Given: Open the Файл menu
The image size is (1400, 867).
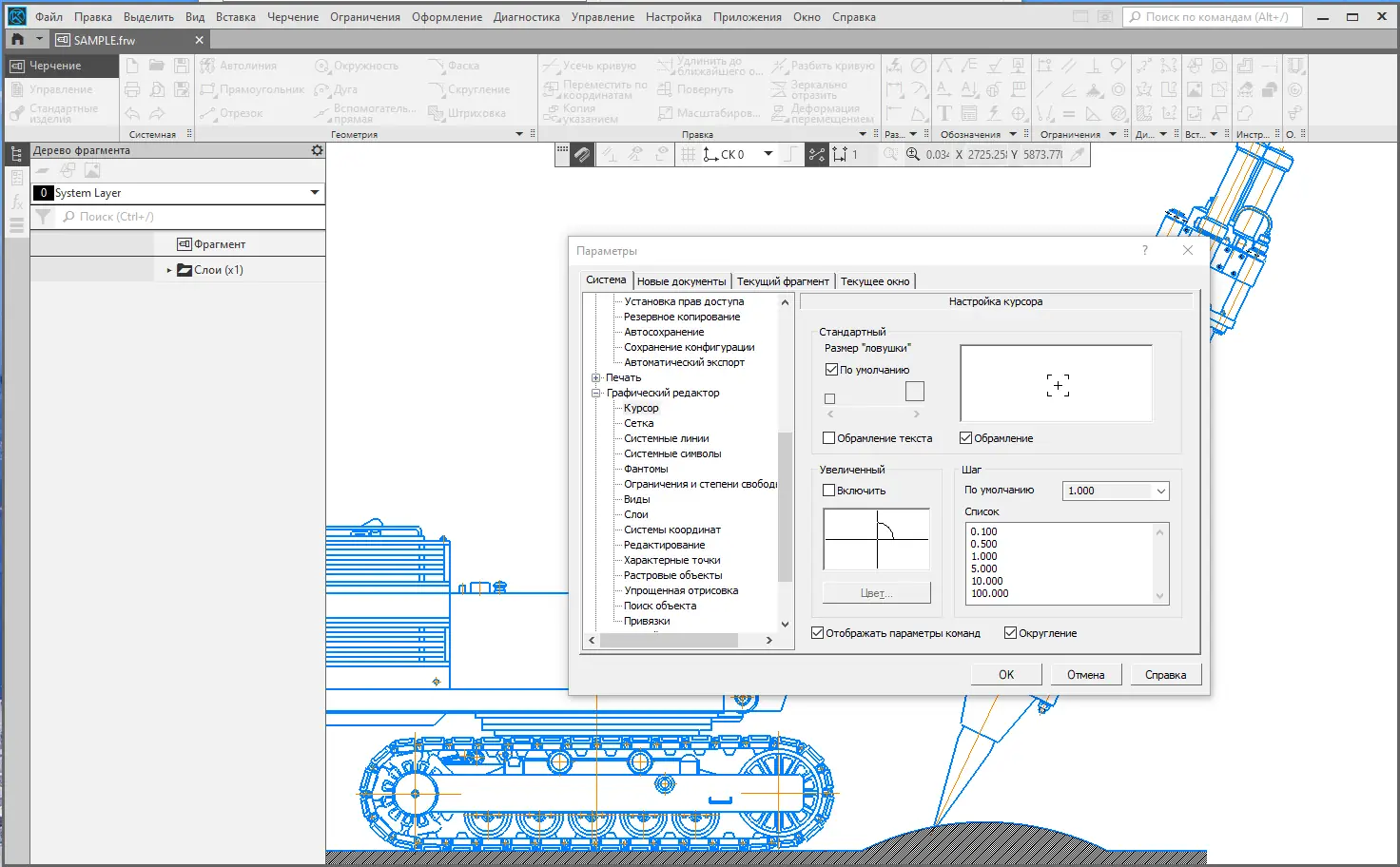Looking at the screenshot, I should (49, 17).
